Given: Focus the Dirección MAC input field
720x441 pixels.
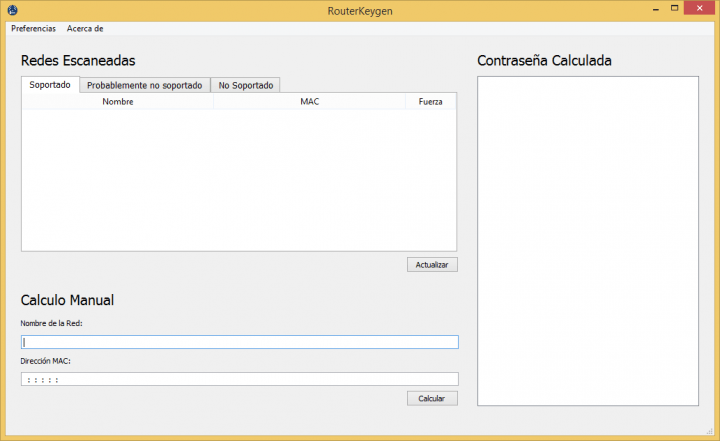Looking at the screenshot, I should coord(240,379).
